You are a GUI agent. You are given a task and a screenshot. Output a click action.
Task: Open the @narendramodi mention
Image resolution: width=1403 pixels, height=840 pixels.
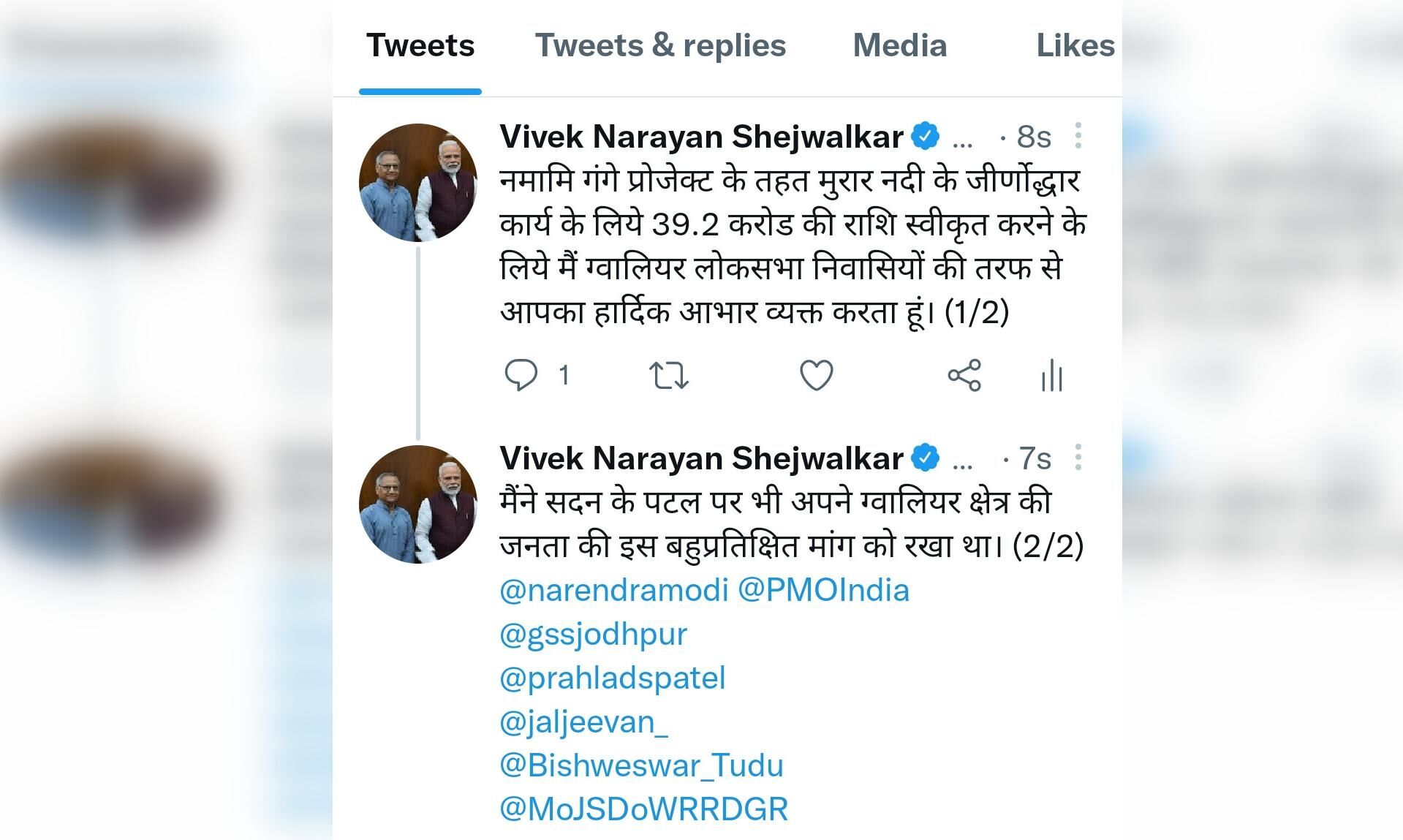coord(614,590)
